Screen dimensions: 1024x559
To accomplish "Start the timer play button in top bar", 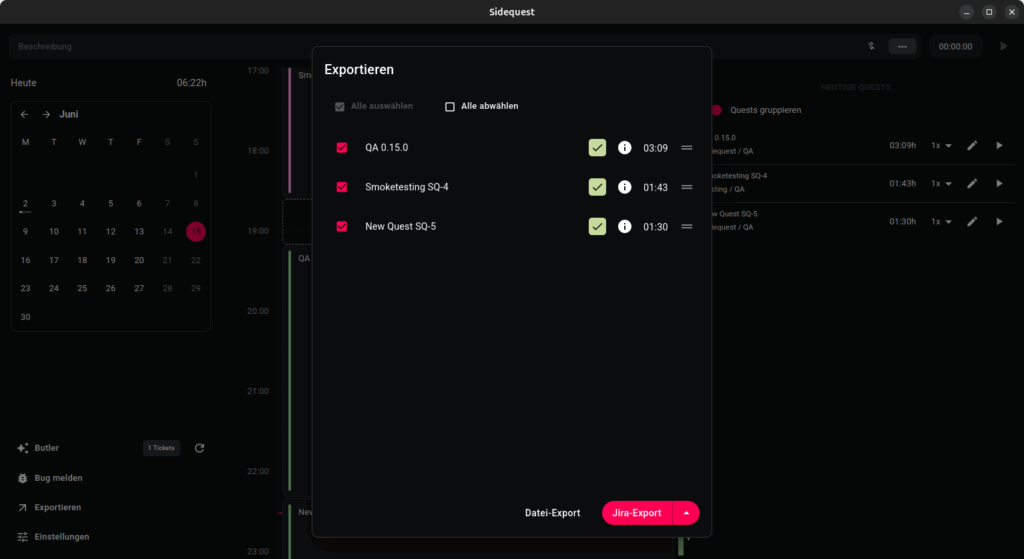I will 1004,46.
